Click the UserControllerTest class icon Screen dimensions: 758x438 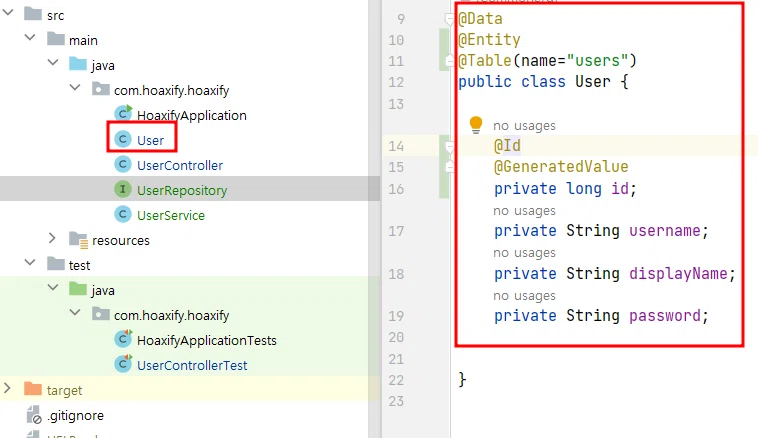123,364
